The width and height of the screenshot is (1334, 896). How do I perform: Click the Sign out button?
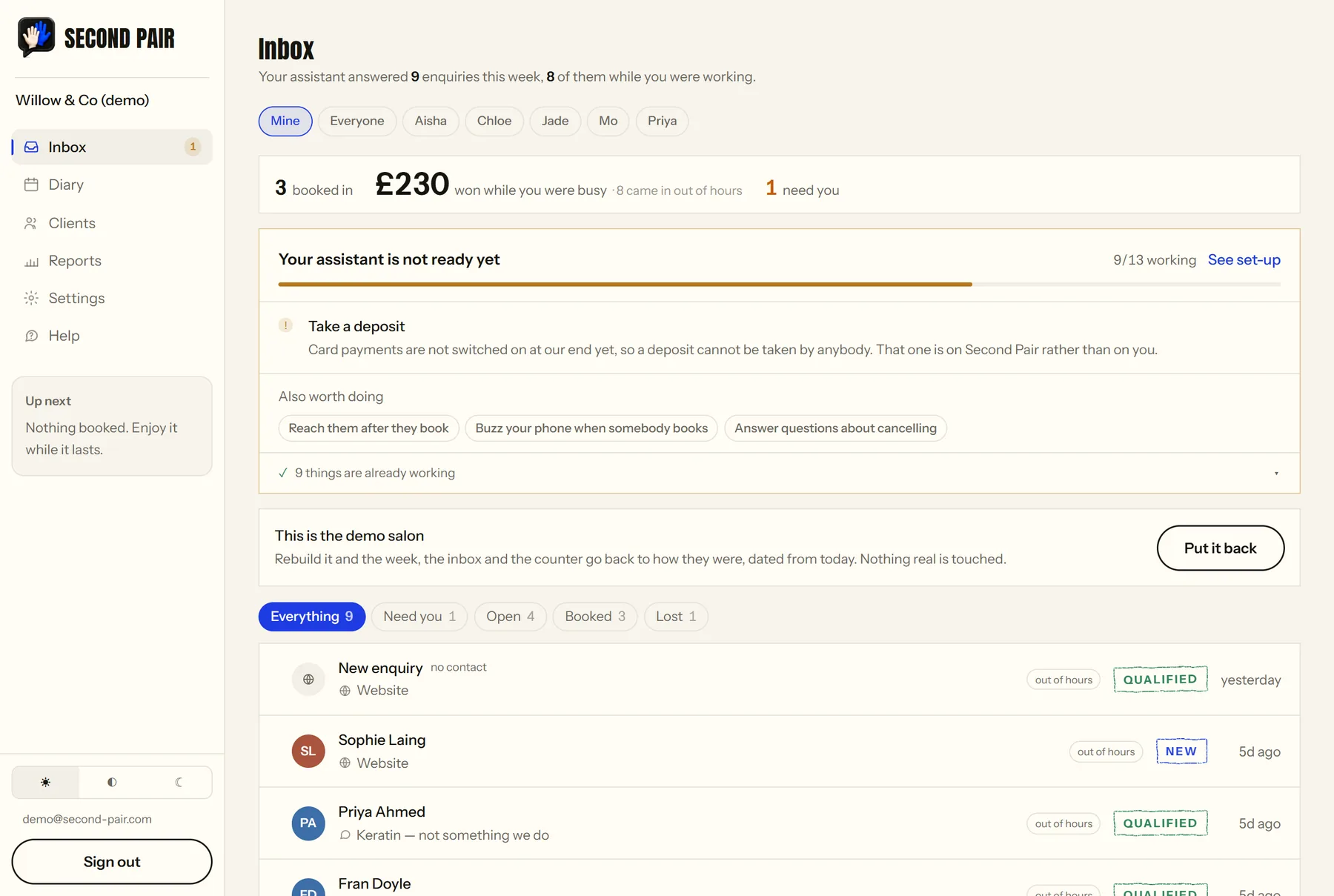112,861
